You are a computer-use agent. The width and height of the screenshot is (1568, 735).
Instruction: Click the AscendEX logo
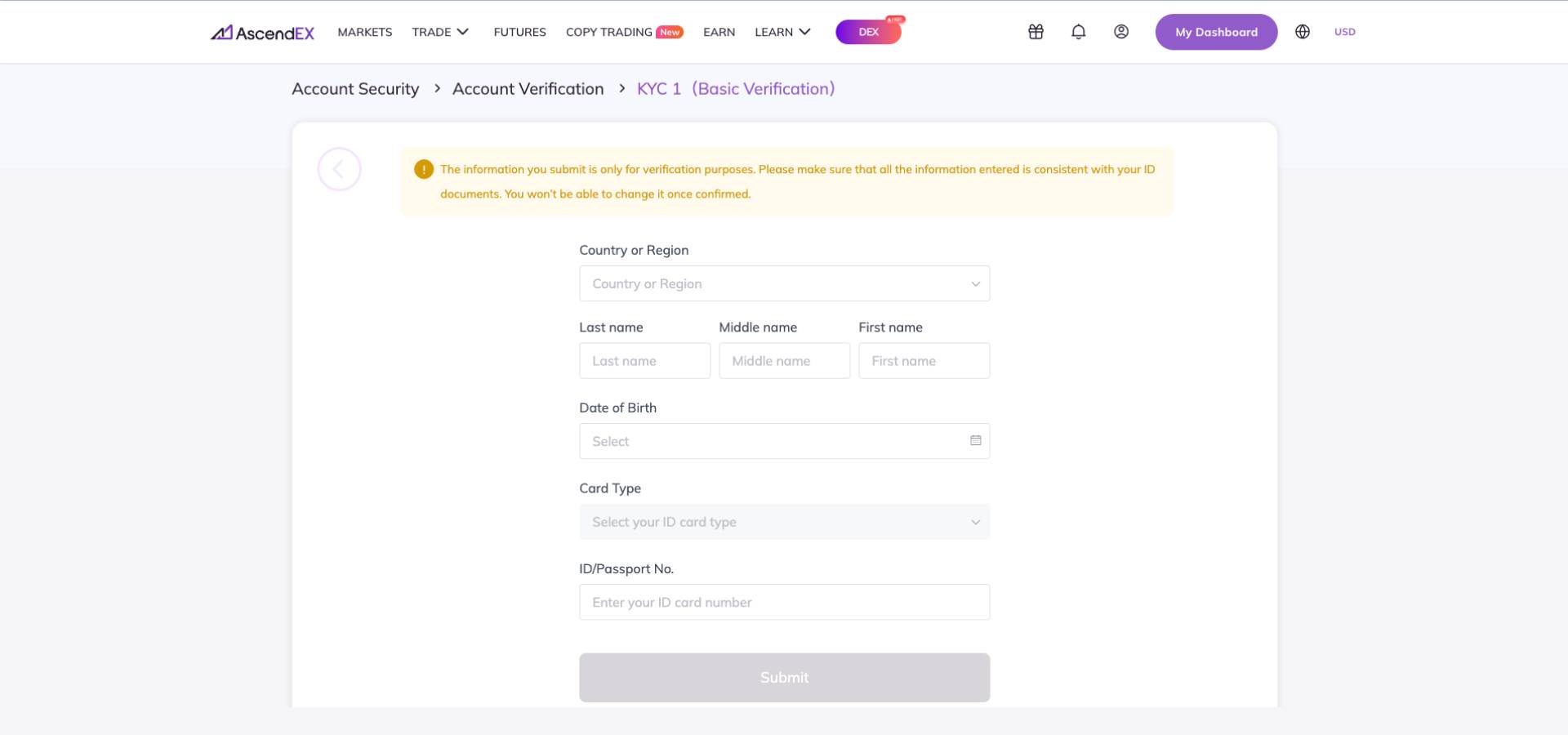tap(262, 33)
